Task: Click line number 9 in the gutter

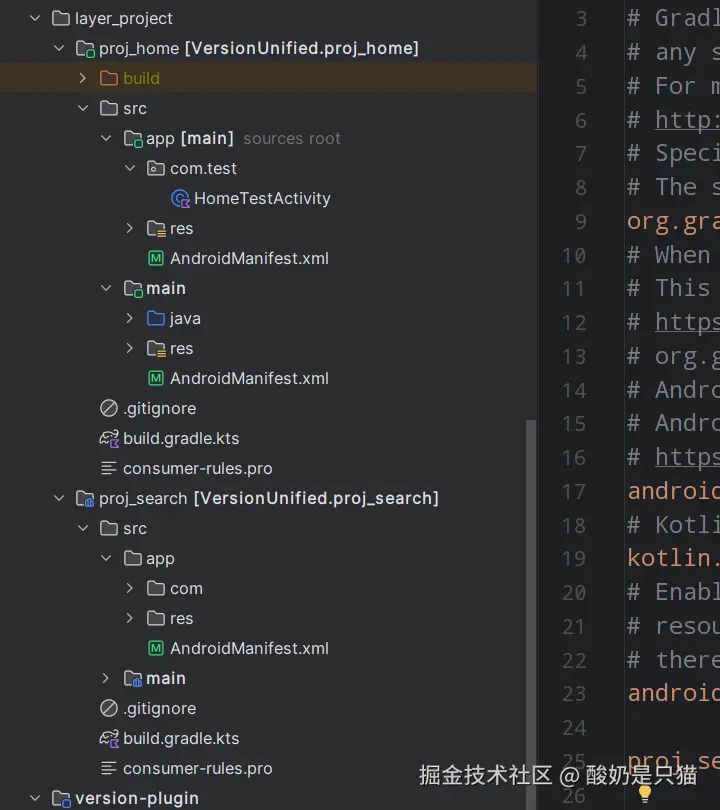Action: [x=581, y=222]
